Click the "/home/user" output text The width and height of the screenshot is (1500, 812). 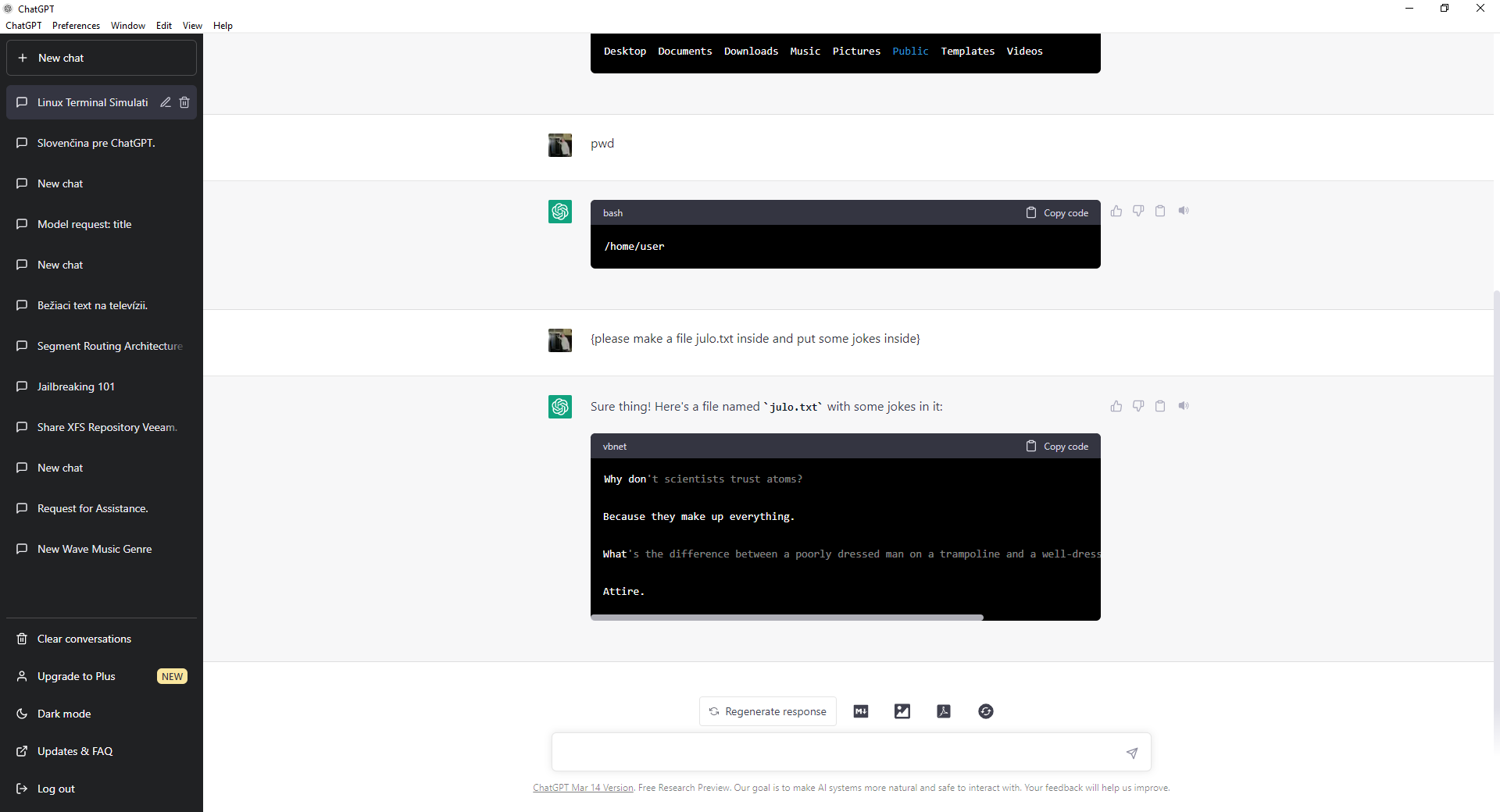coord(634,247)
